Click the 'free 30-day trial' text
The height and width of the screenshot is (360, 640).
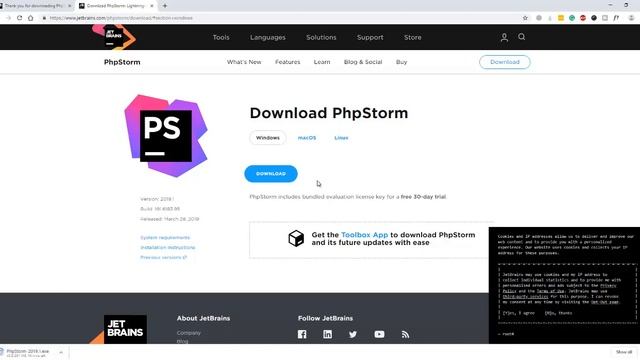423,197
